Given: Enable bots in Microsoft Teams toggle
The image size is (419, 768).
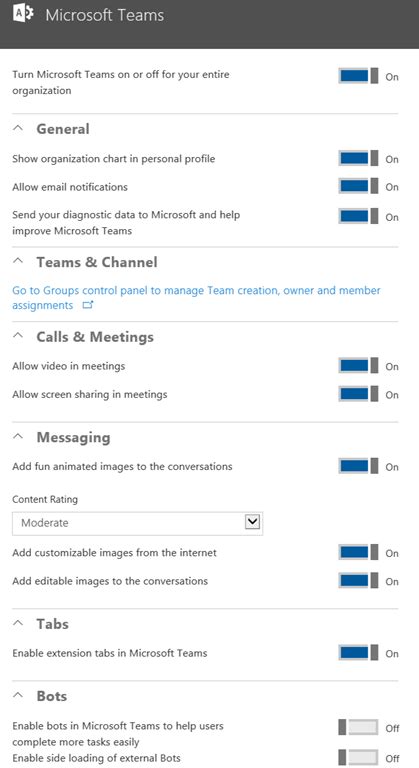Looking at the screenshot, I should (358, 727).
